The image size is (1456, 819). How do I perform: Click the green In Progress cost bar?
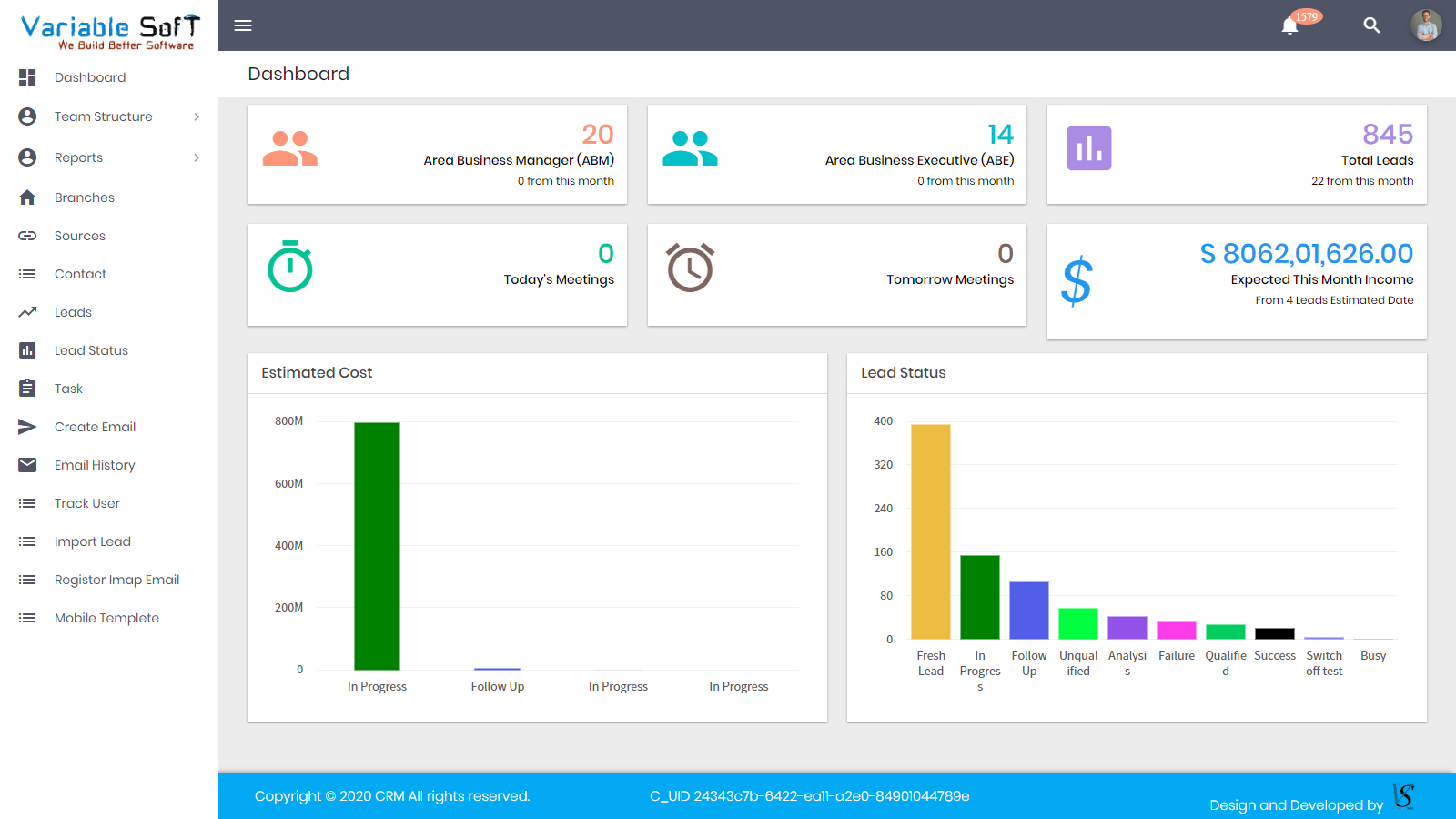[377, 546]
